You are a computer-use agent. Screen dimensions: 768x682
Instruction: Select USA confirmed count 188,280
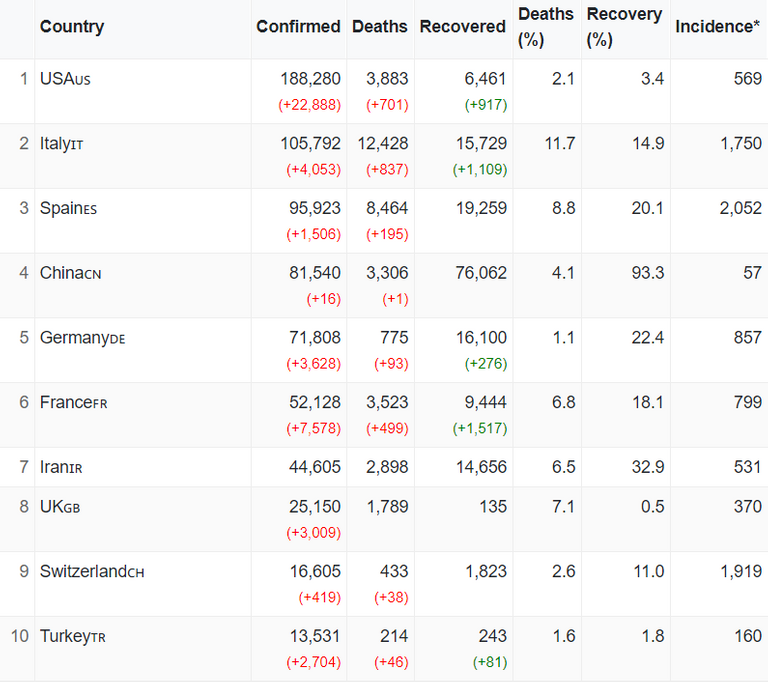[x=311, y=79]
